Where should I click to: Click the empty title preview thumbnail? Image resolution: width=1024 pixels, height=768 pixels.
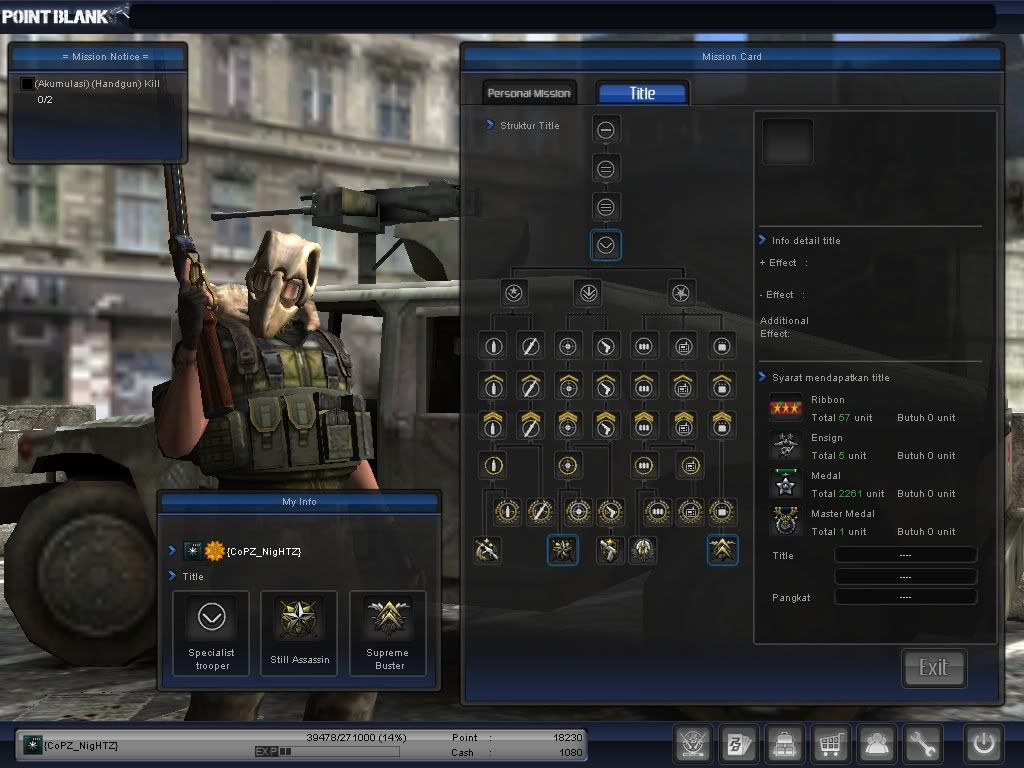tap(788, 141)
